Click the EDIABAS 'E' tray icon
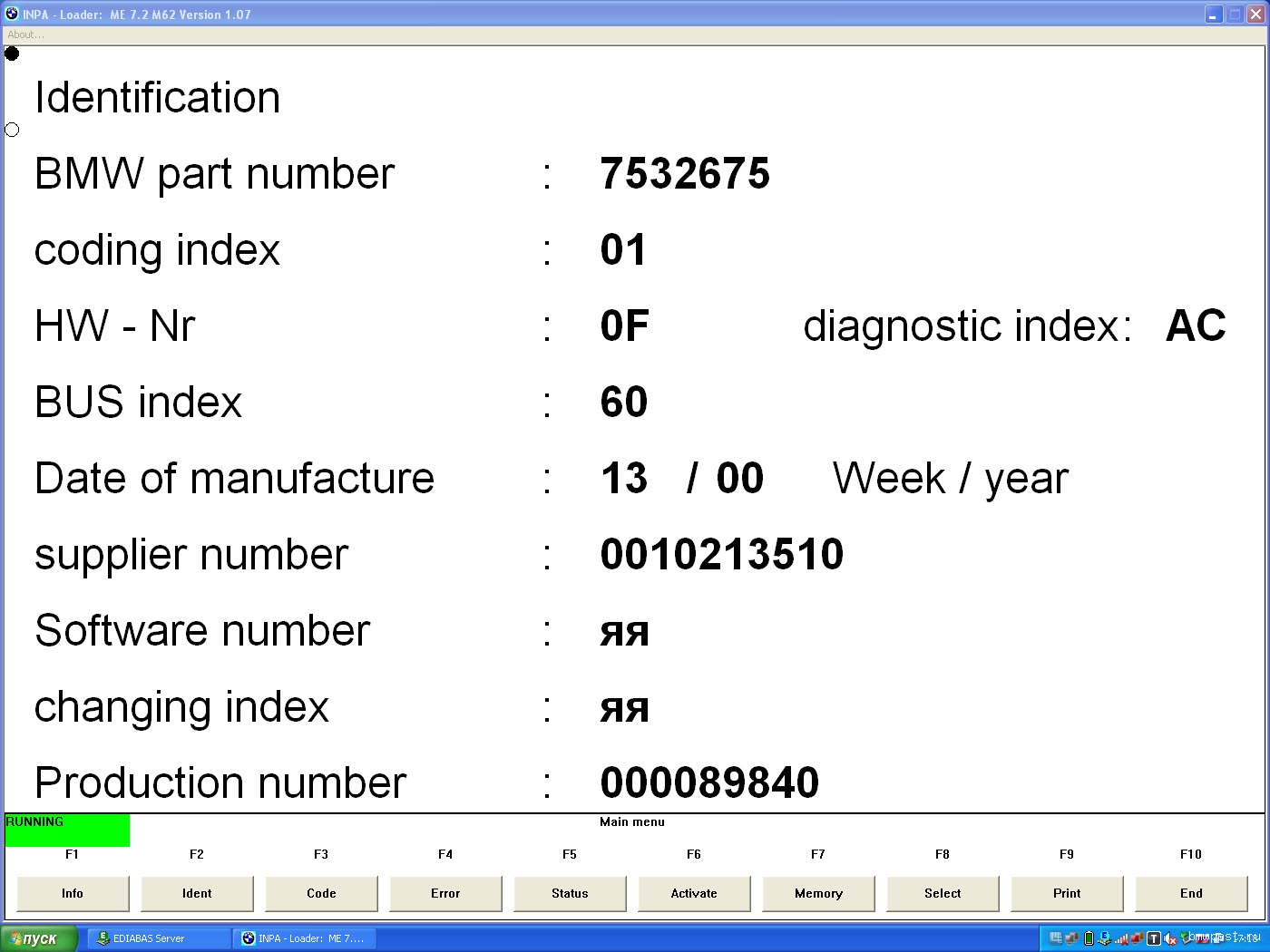Viewport: 1270px width, 952px height. (1105, 938)
